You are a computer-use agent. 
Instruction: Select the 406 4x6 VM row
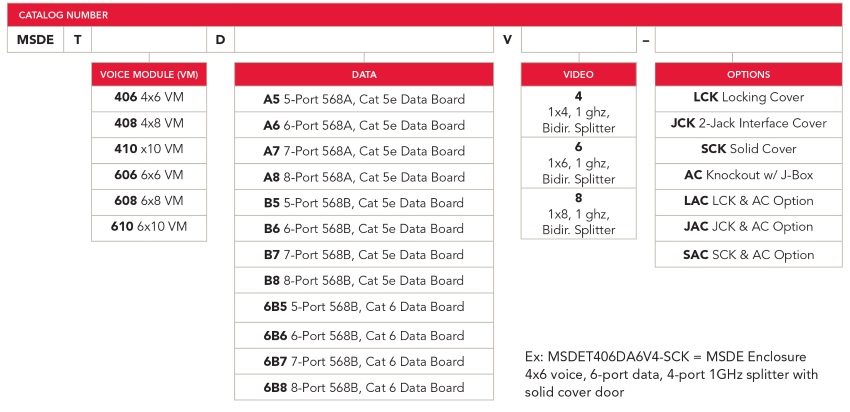point(149,98)
